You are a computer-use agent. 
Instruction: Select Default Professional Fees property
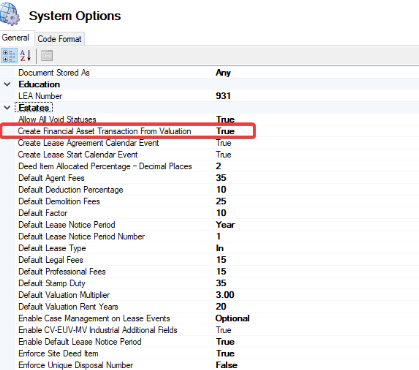[x=62, y=272]
